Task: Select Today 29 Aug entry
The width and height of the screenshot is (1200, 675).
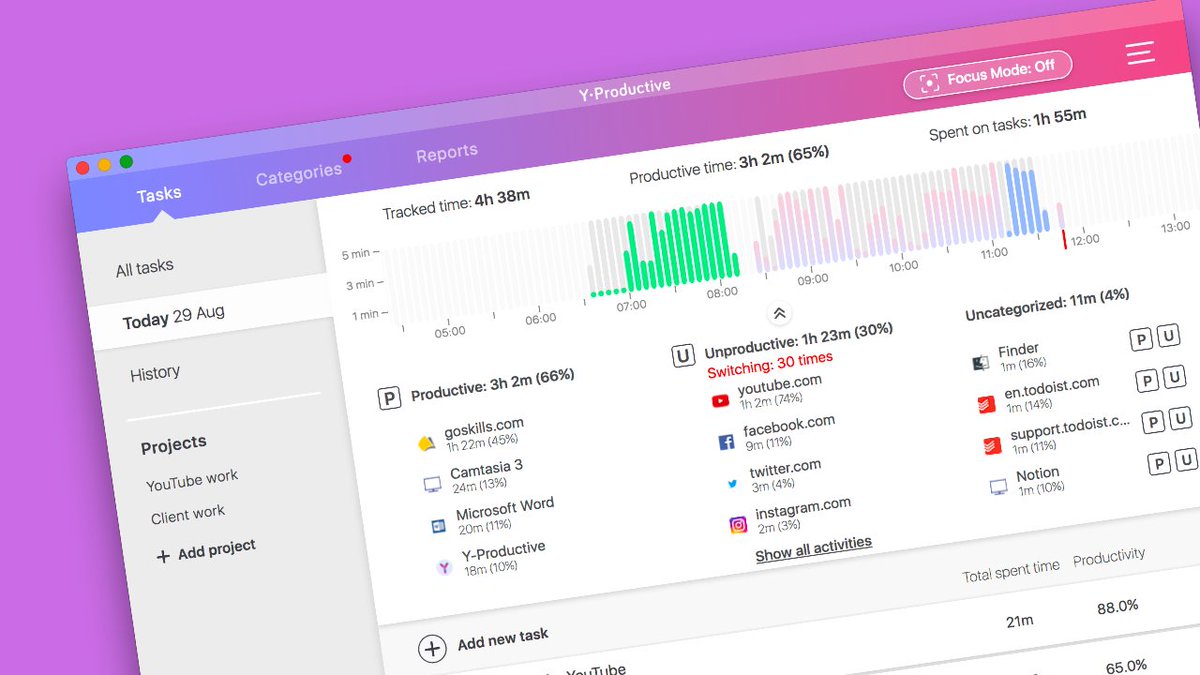Action: pos(173,317)
